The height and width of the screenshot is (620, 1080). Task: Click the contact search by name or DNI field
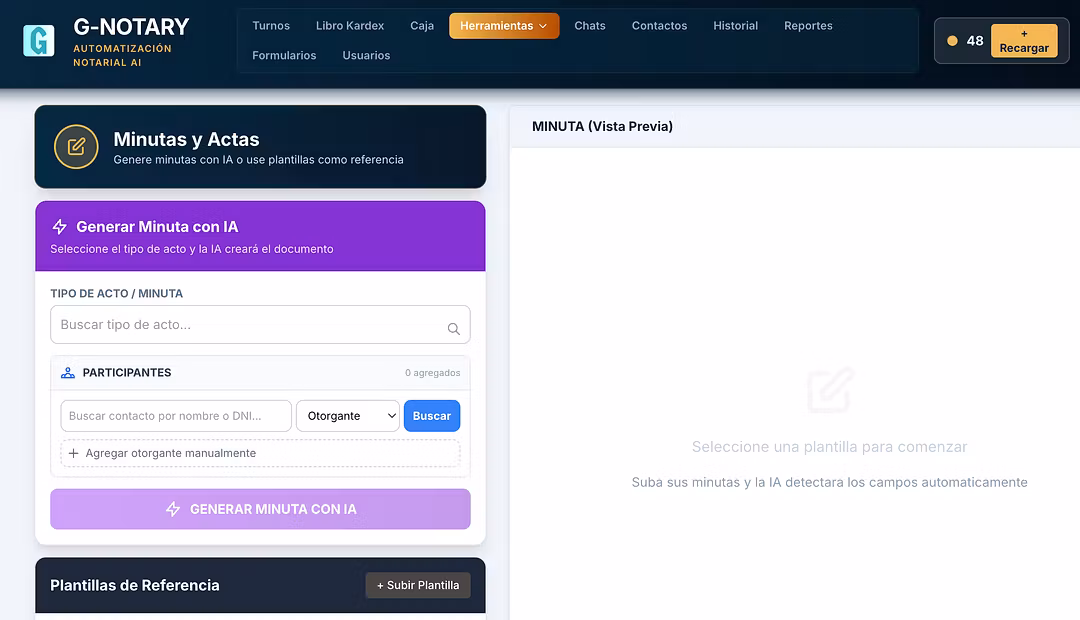click(x=176, y=416)
